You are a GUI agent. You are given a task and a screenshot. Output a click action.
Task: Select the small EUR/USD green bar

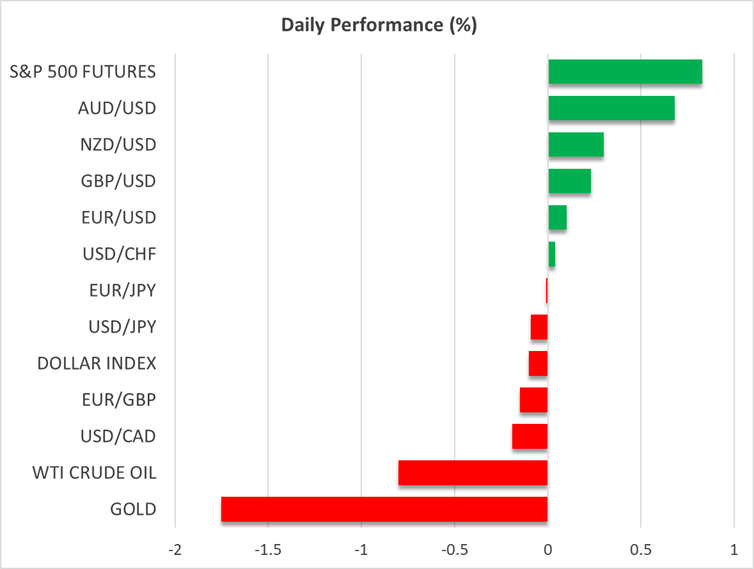tap(557, 217)
